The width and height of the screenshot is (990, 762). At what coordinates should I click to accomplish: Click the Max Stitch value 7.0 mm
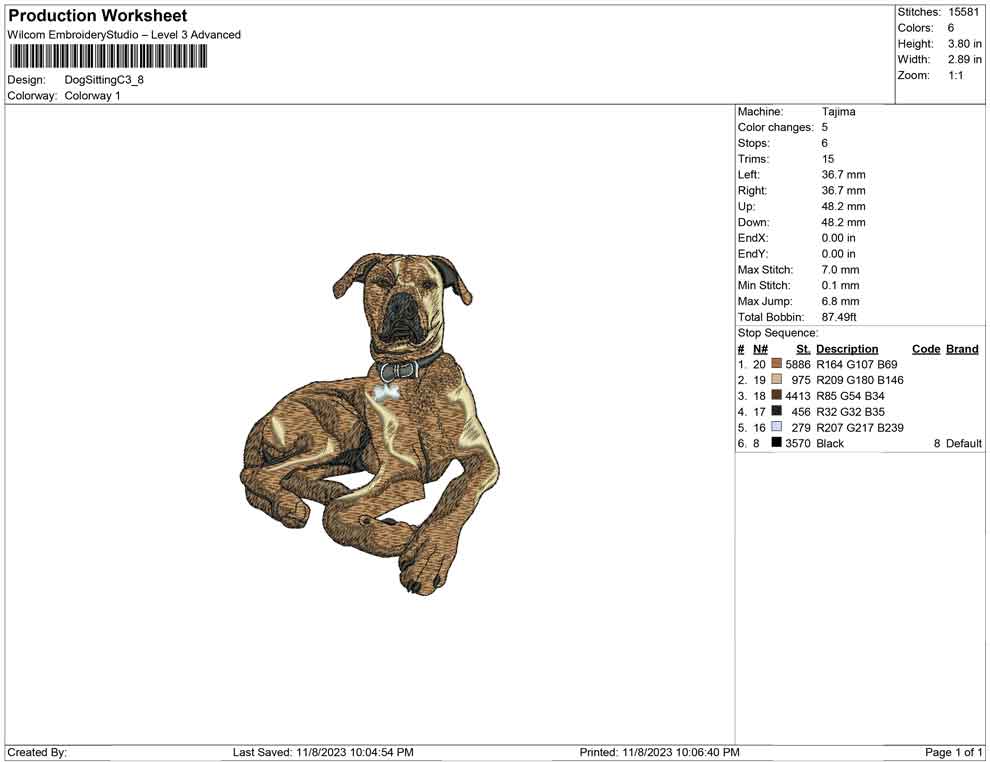tap(840, 270)
